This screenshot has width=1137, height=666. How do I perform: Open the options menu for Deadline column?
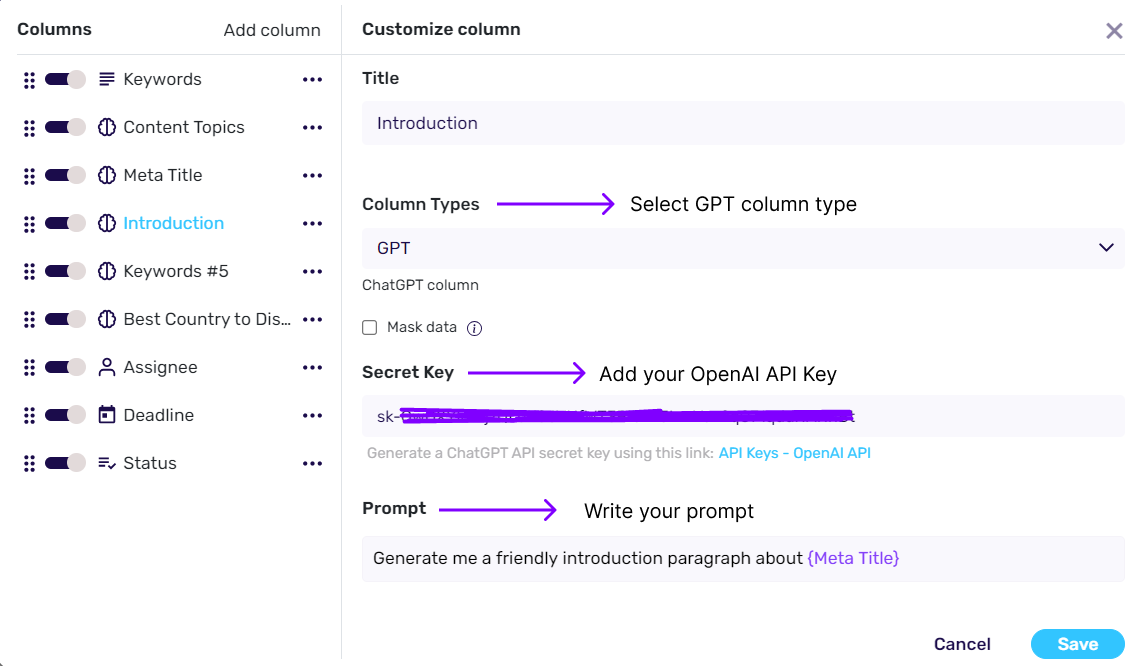[312, 415]
